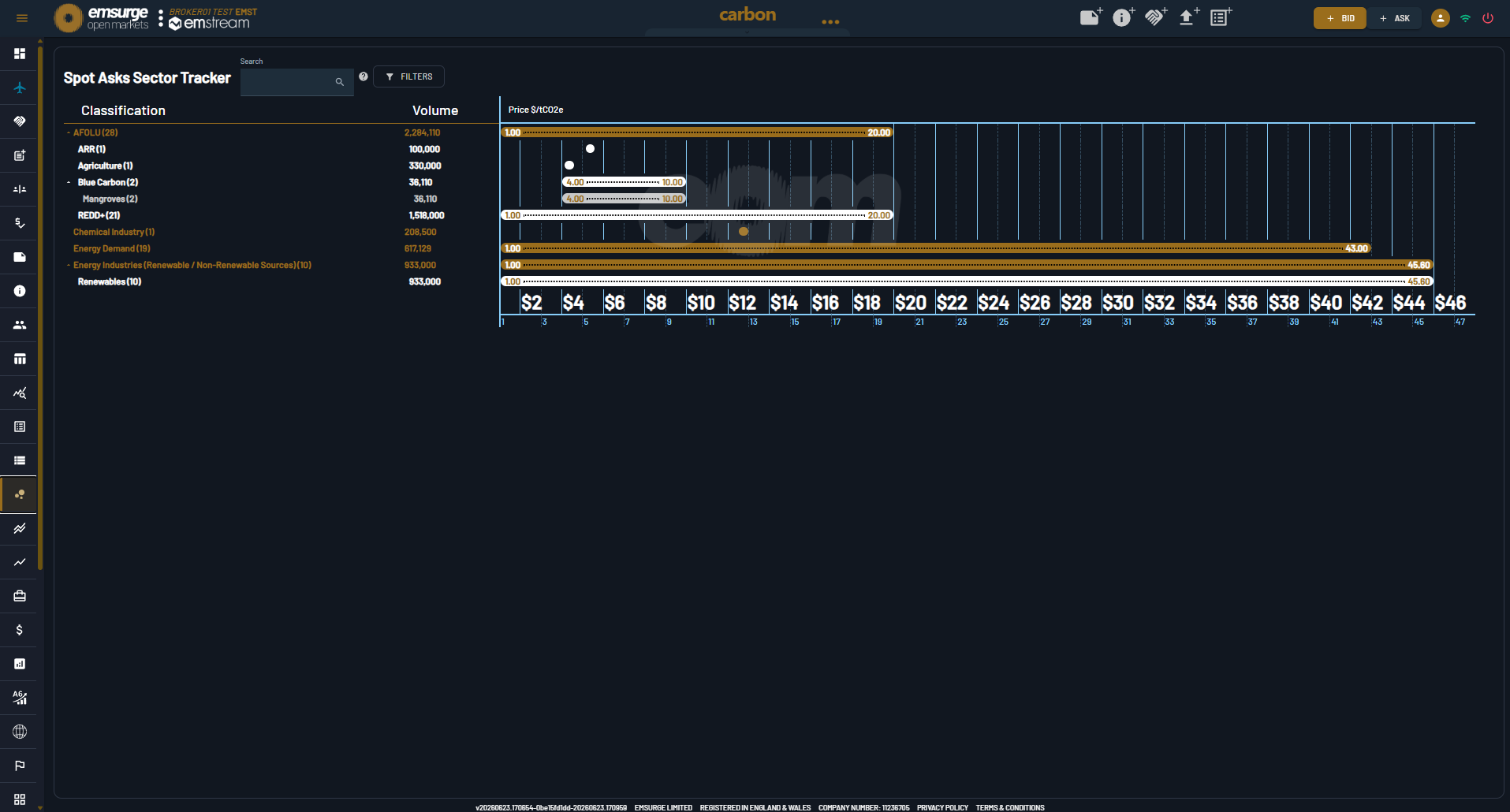This screenshot has height=812, width=1510.
Task: Click the AFOLU 1.00–20.00 price range bar
Action: coord(697,132)
